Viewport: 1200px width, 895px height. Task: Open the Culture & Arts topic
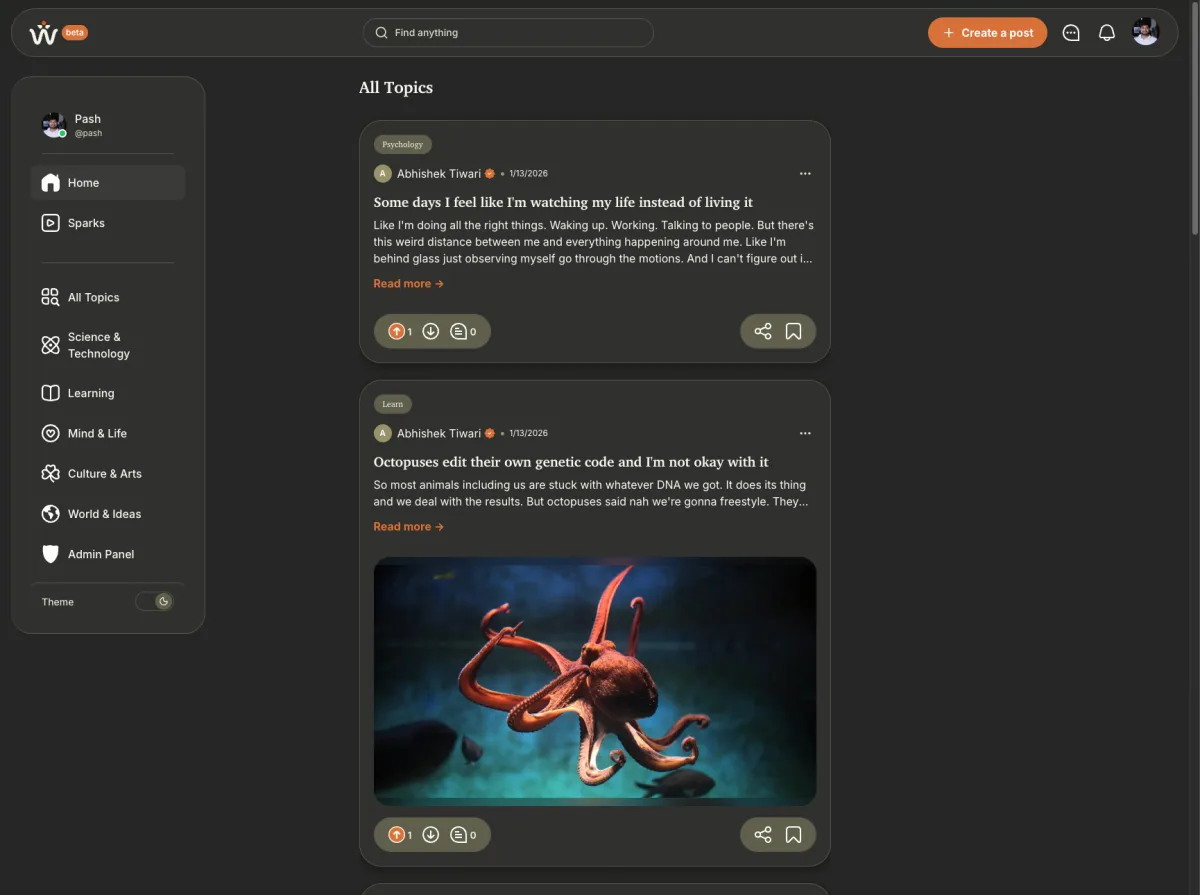point(103,473)
